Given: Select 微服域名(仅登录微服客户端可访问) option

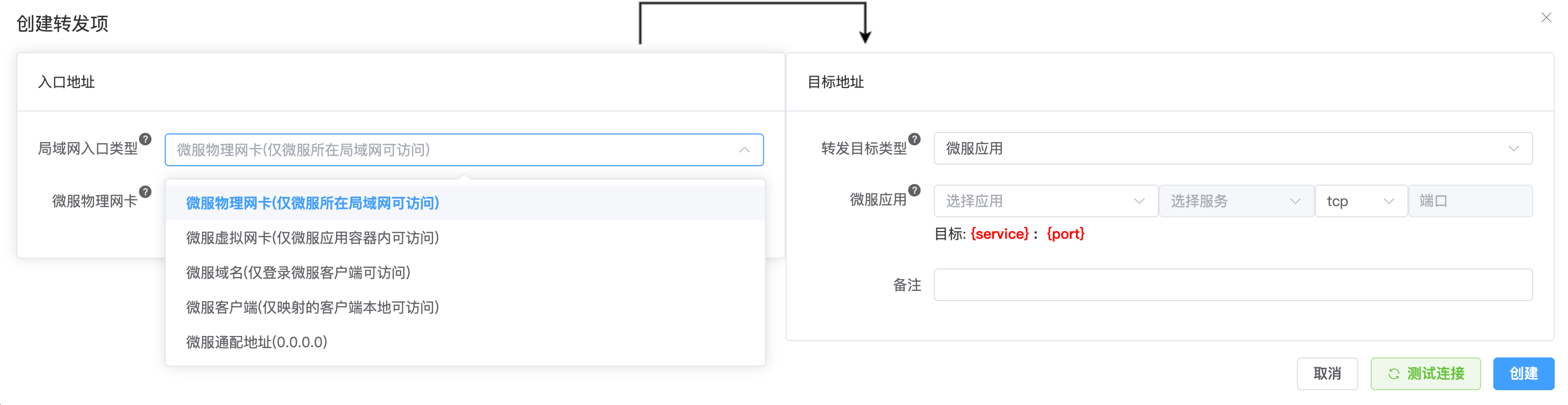Looking at the screenshot, I should click(x=465, y=272).
